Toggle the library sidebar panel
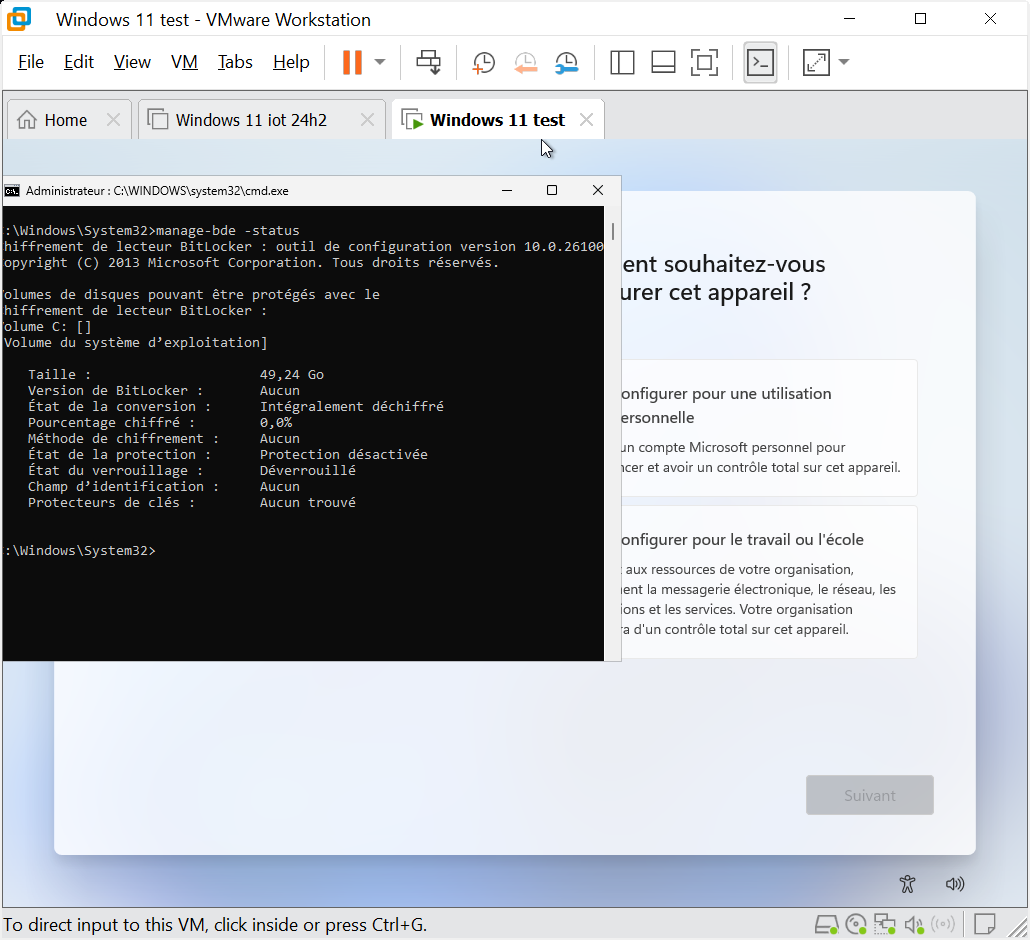This screenshot has height=940, width=1030. (621, 62)
